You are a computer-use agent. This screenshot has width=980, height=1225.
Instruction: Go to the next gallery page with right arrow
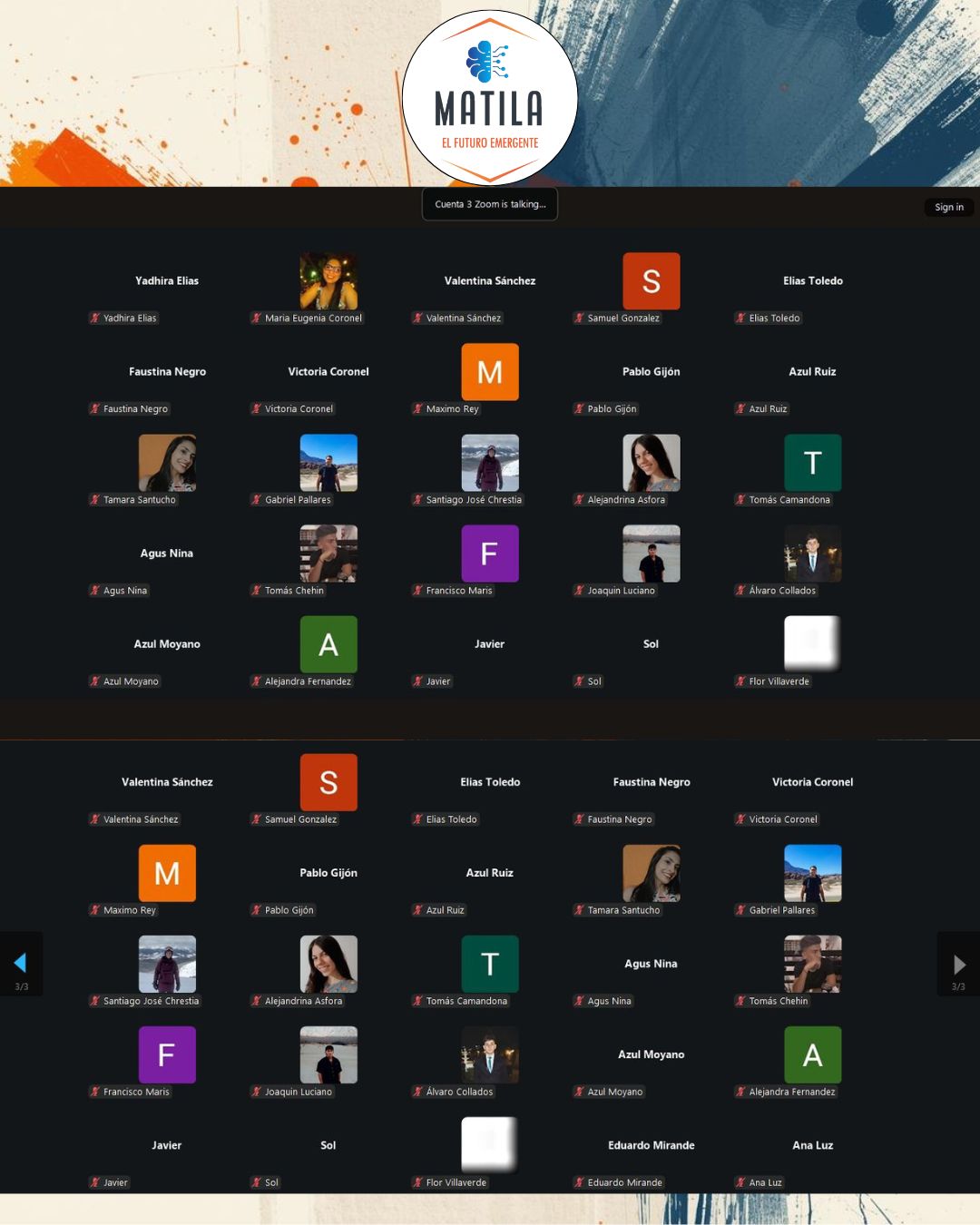959,965
